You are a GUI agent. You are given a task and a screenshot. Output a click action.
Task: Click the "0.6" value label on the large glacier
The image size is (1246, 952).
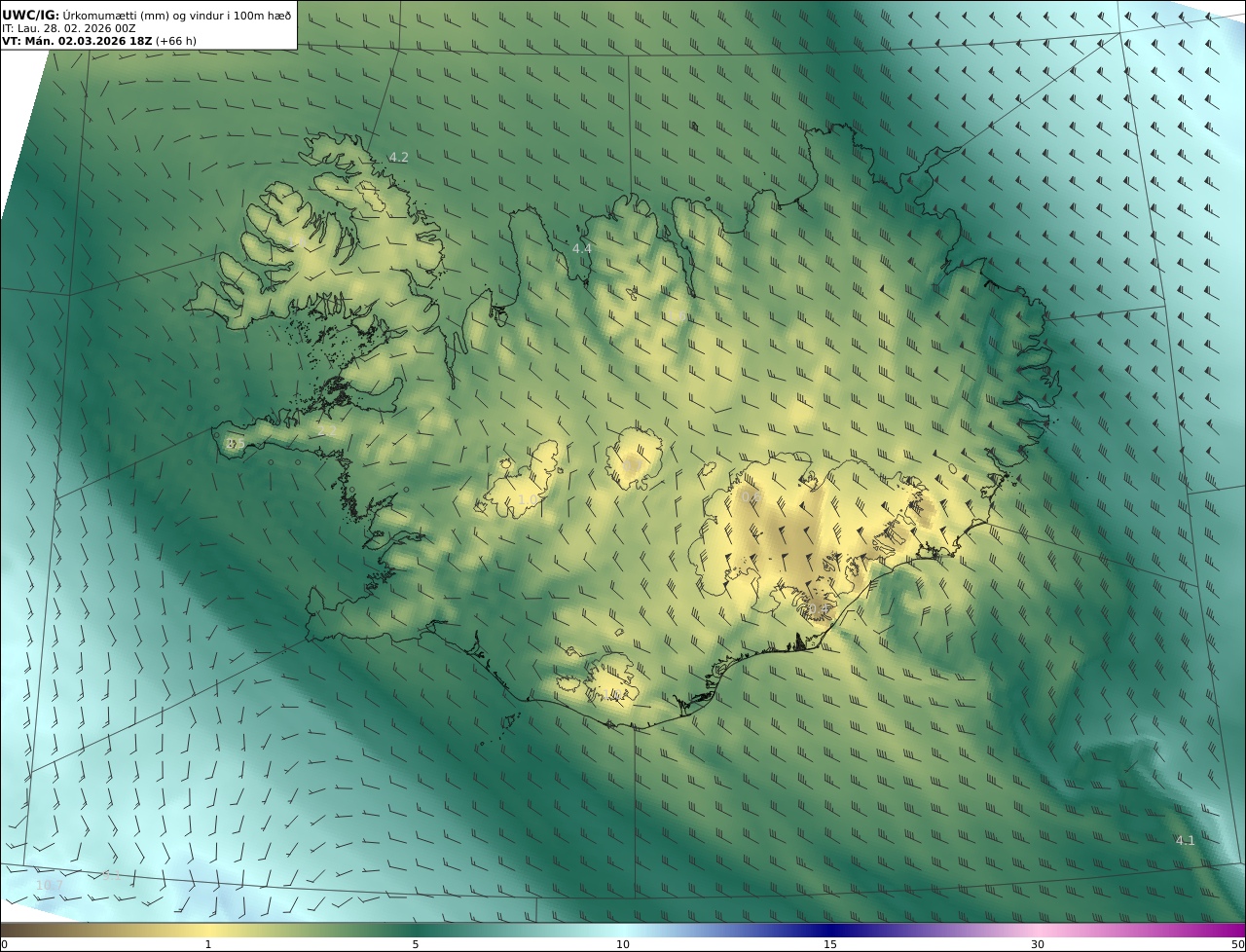[x=751, y=496]
